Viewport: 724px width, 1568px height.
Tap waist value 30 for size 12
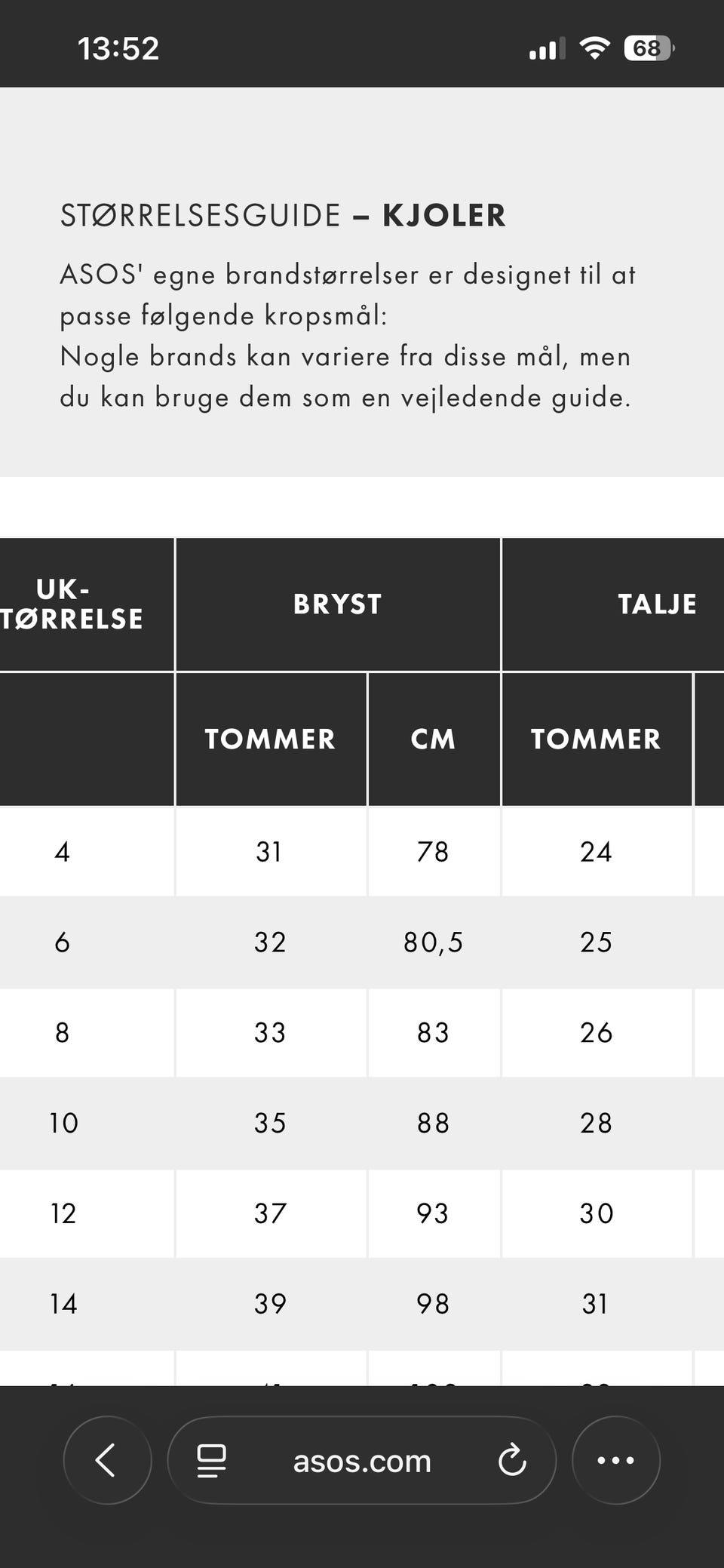click(x=596, y=1213)
